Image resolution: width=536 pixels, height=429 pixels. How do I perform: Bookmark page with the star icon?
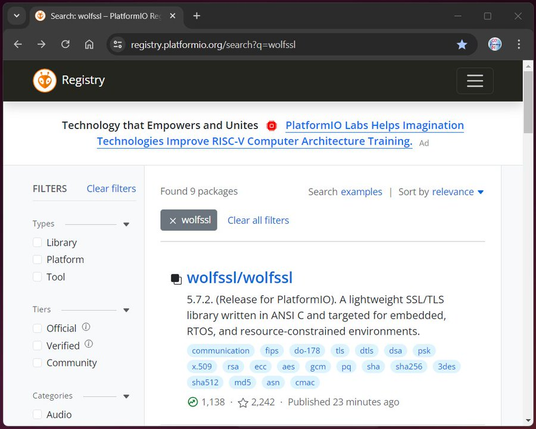(x=462, y=44)
